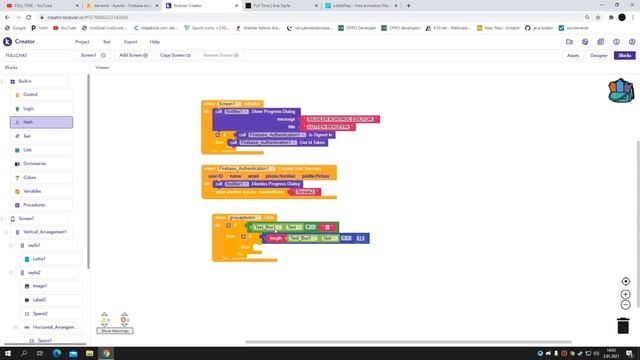Click the trash can in the workspace
Image resolution: width=640 pixels, height=360 pixels.
623,325
